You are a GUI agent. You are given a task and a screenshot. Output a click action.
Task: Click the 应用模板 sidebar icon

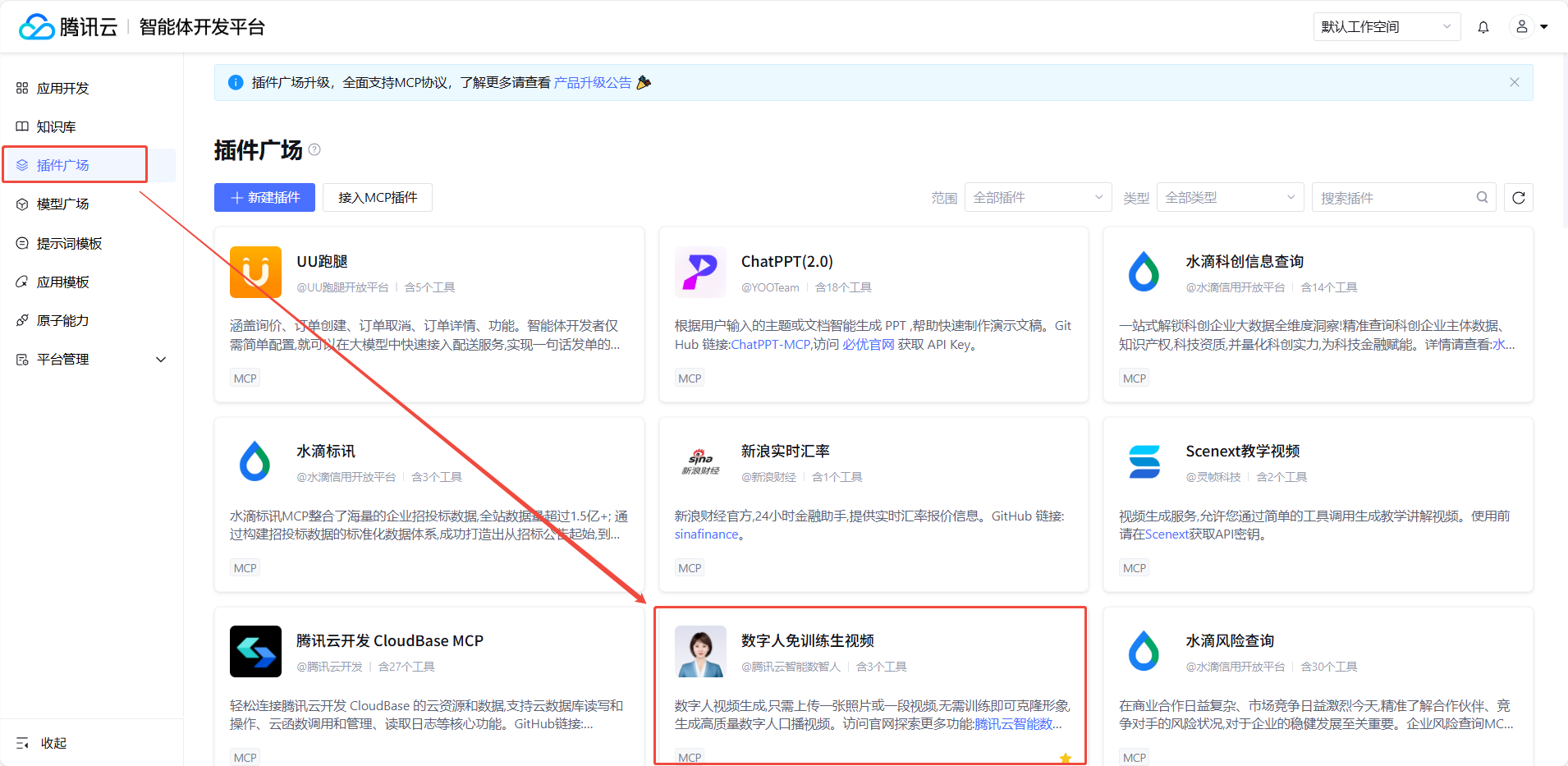[22, 282]
